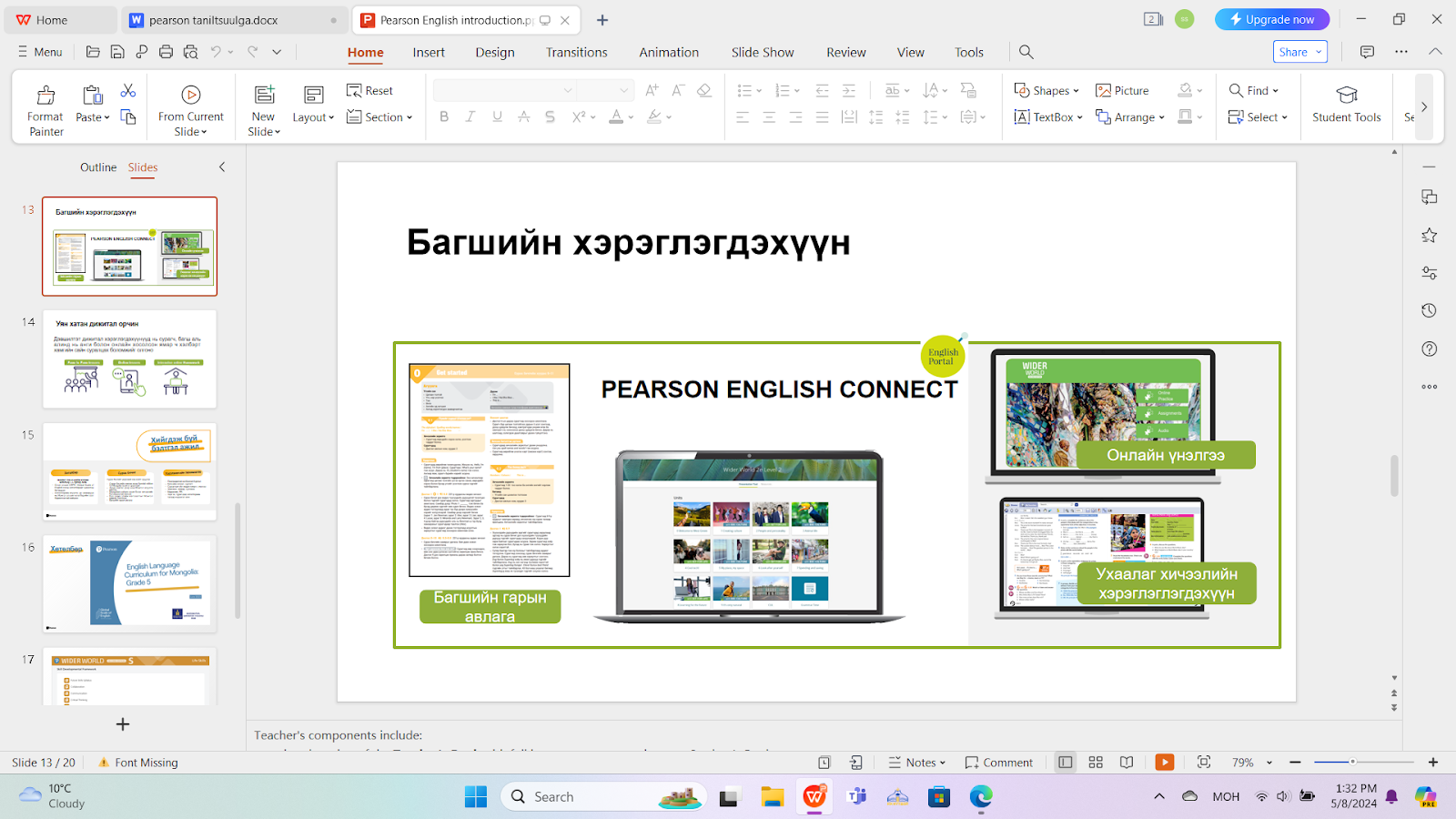Toggle text Shadow formatting
This screenshot has width=1456, height=819.
coord(550,116)
